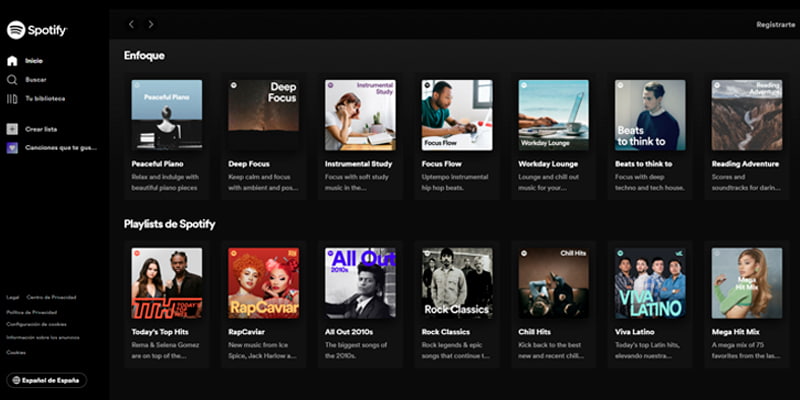The height and width of the screenshot is (400, 800).
Task: Go to Inicio using the home icon
Action: [x=12, y=61]
